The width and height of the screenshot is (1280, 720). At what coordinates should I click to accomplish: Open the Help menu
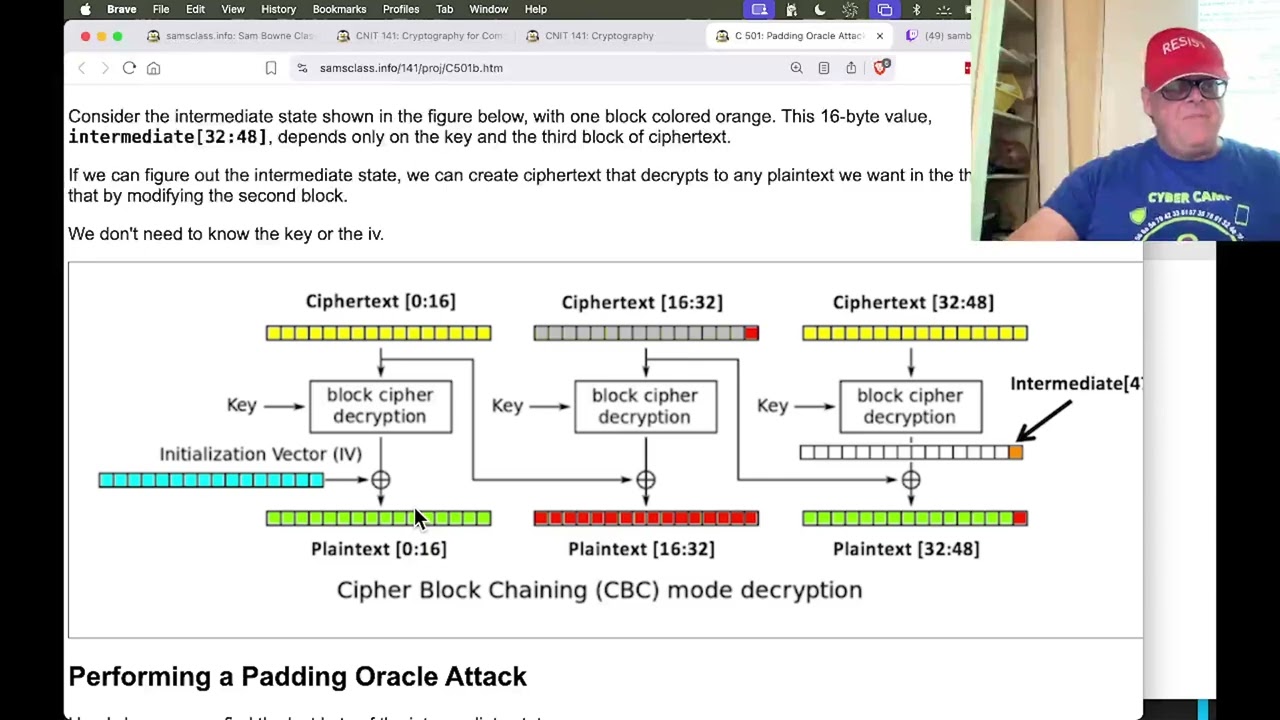536,10
